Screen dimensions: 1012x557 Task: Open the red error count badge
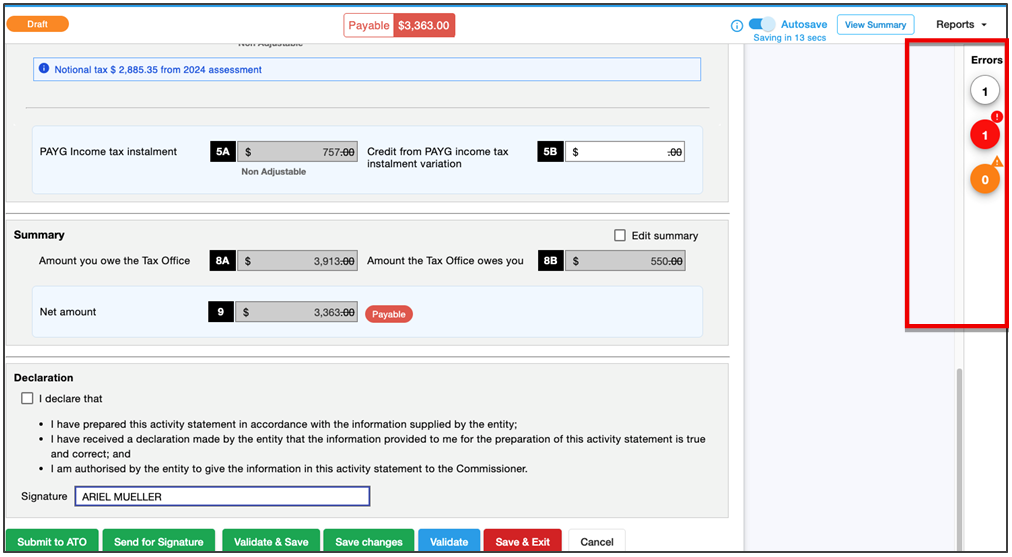point(984,135)
